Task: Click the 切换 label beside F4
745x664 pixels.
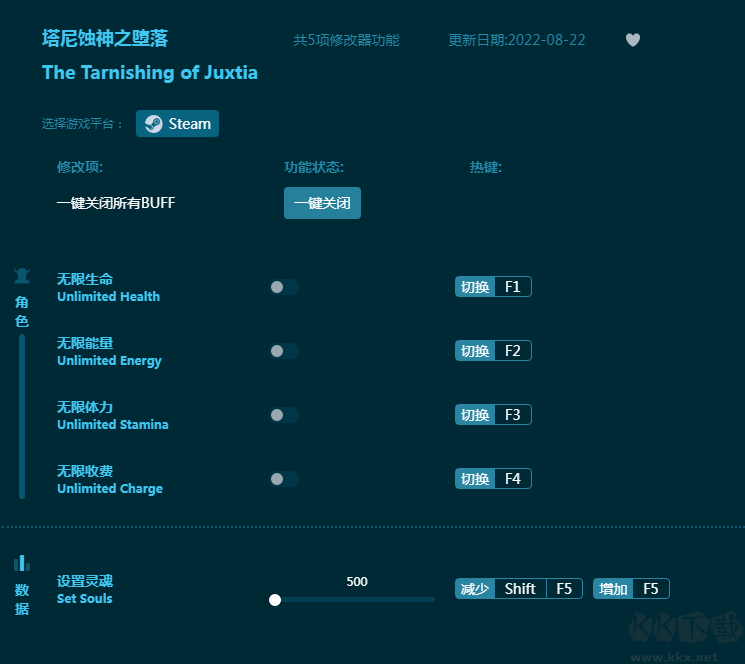Action: tap(475, 479)
